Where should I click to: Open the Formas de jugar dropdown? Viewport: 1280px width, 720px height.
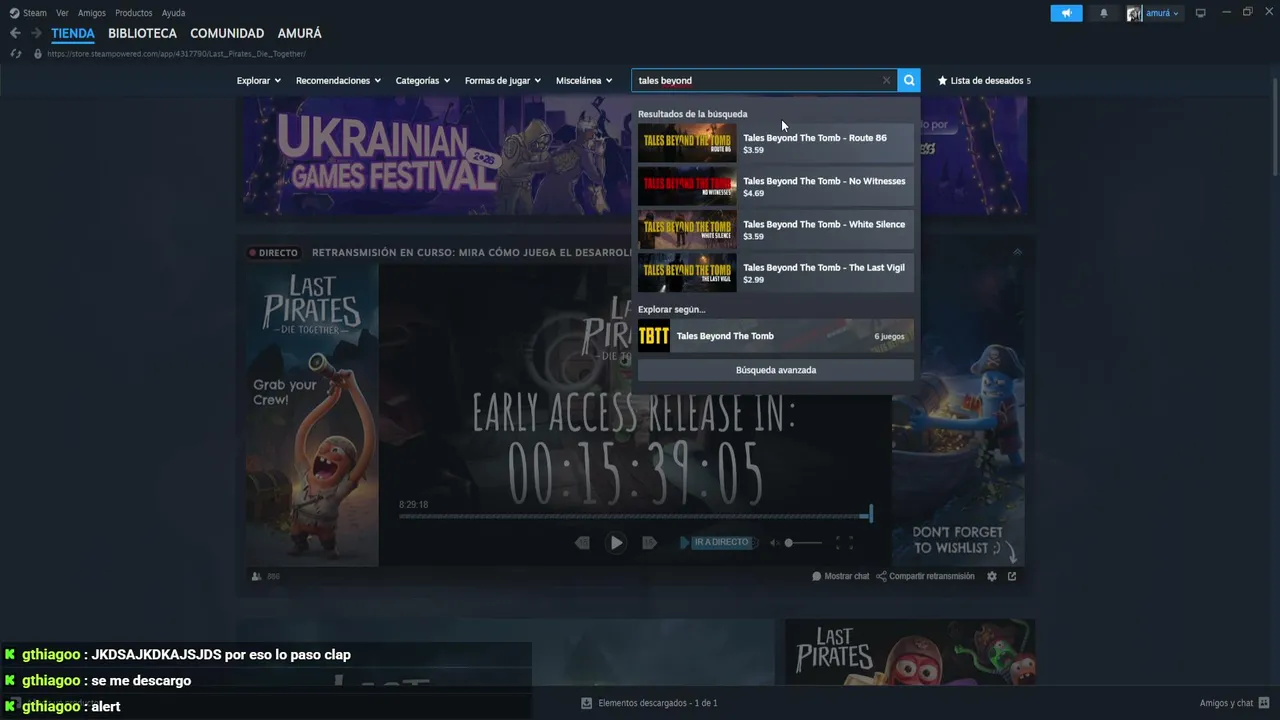coord(503,80)
